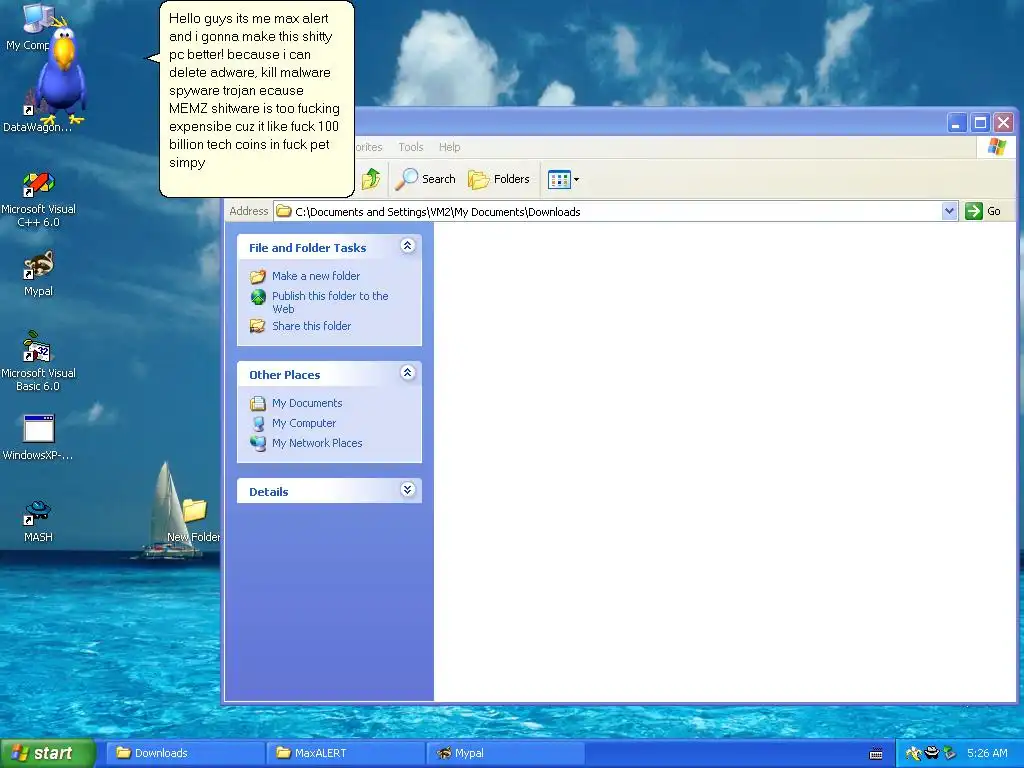Image resolution: width=1024 pixels, height=768 pixels.
Task: Select the WindowsXP desktop file icon
Action: [38, 438]
